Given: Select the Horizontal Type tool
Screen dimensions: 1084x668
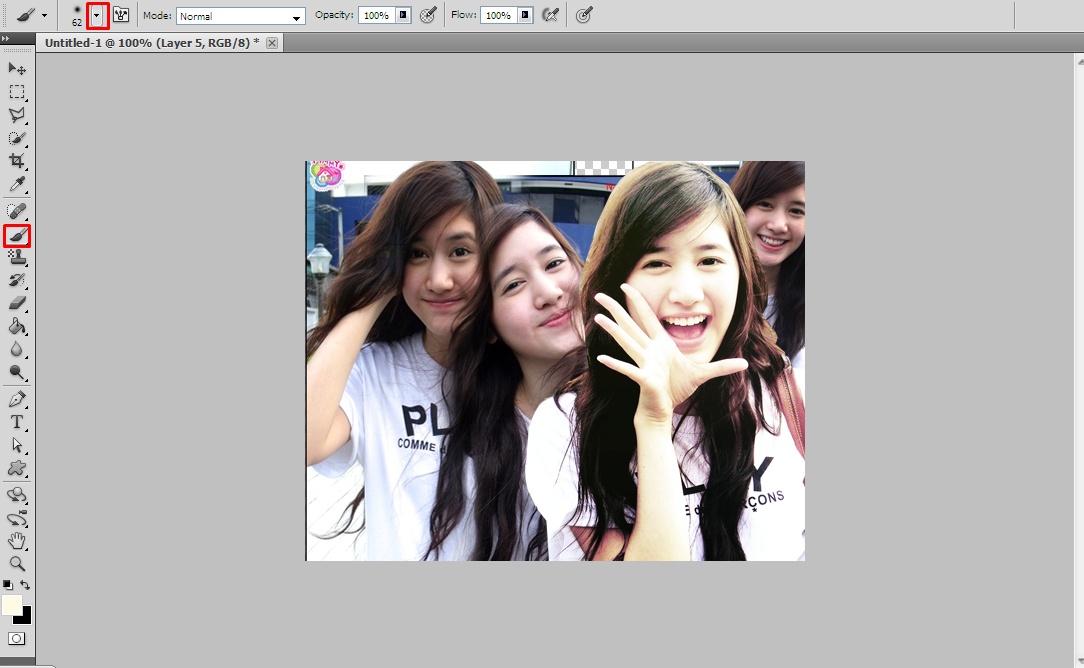Looking at the screenshot, I should (x=17, y=422).
